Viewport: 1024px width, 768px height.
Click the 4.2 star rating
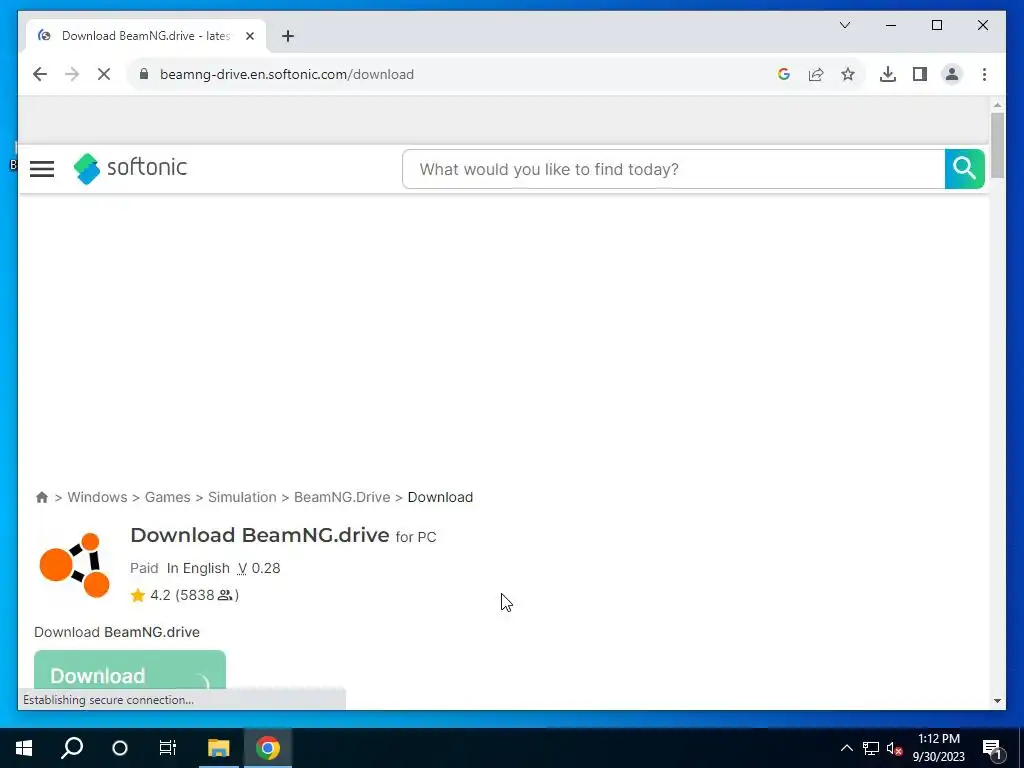[x=184, y=595]
